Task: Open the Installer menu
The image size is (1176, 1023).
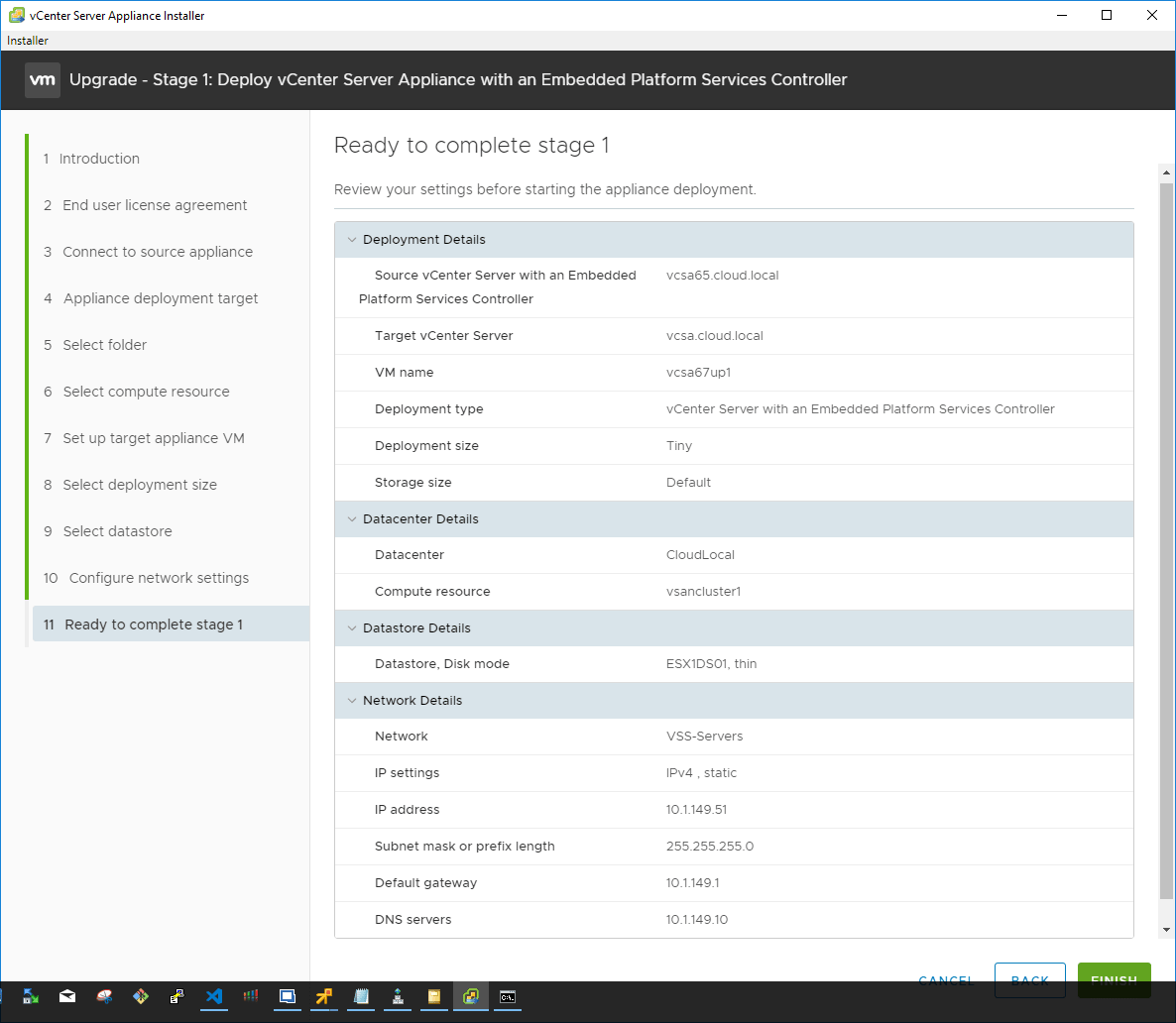Action: 28,41
